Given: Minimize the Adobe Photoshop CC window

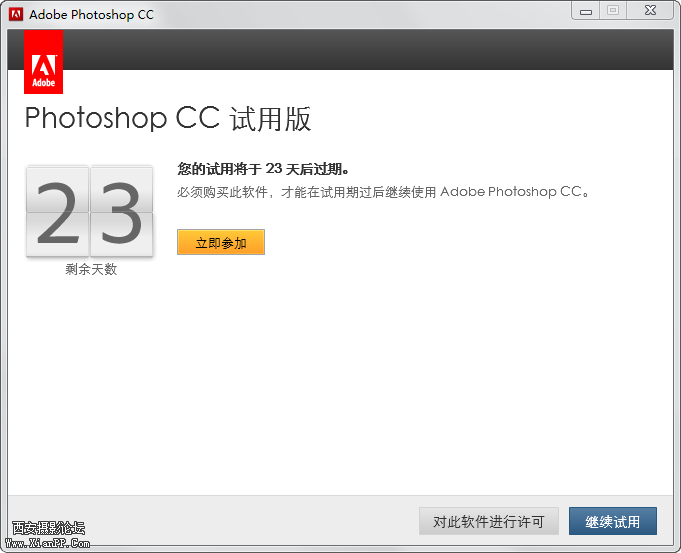Looking at the screenshot, I should 586,11.
